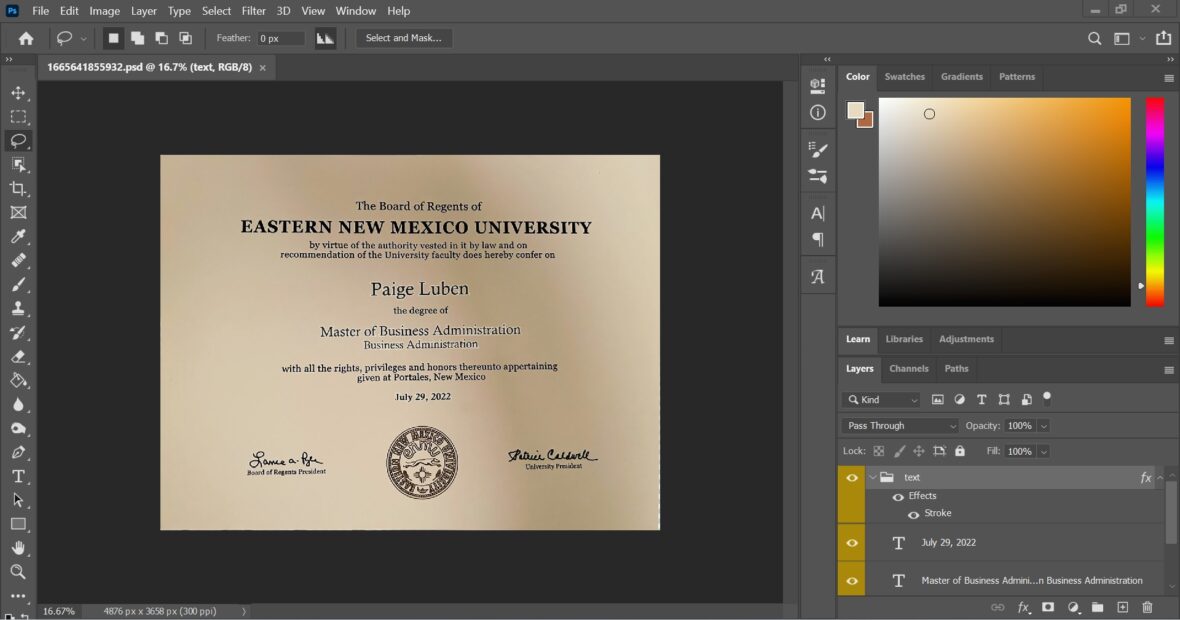Viewport: 1180px width, 620px height.
Task: Select the Lasso tool in toolbar
Action: click(18, 141)
